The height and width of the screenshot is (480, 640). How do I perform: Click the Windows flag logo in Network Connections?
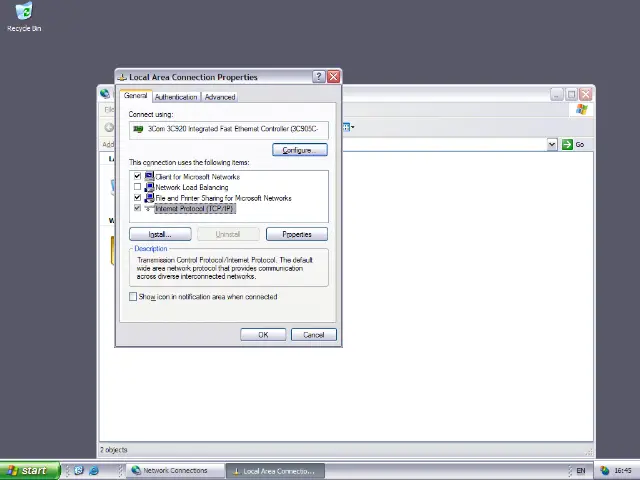pos(582,109)
